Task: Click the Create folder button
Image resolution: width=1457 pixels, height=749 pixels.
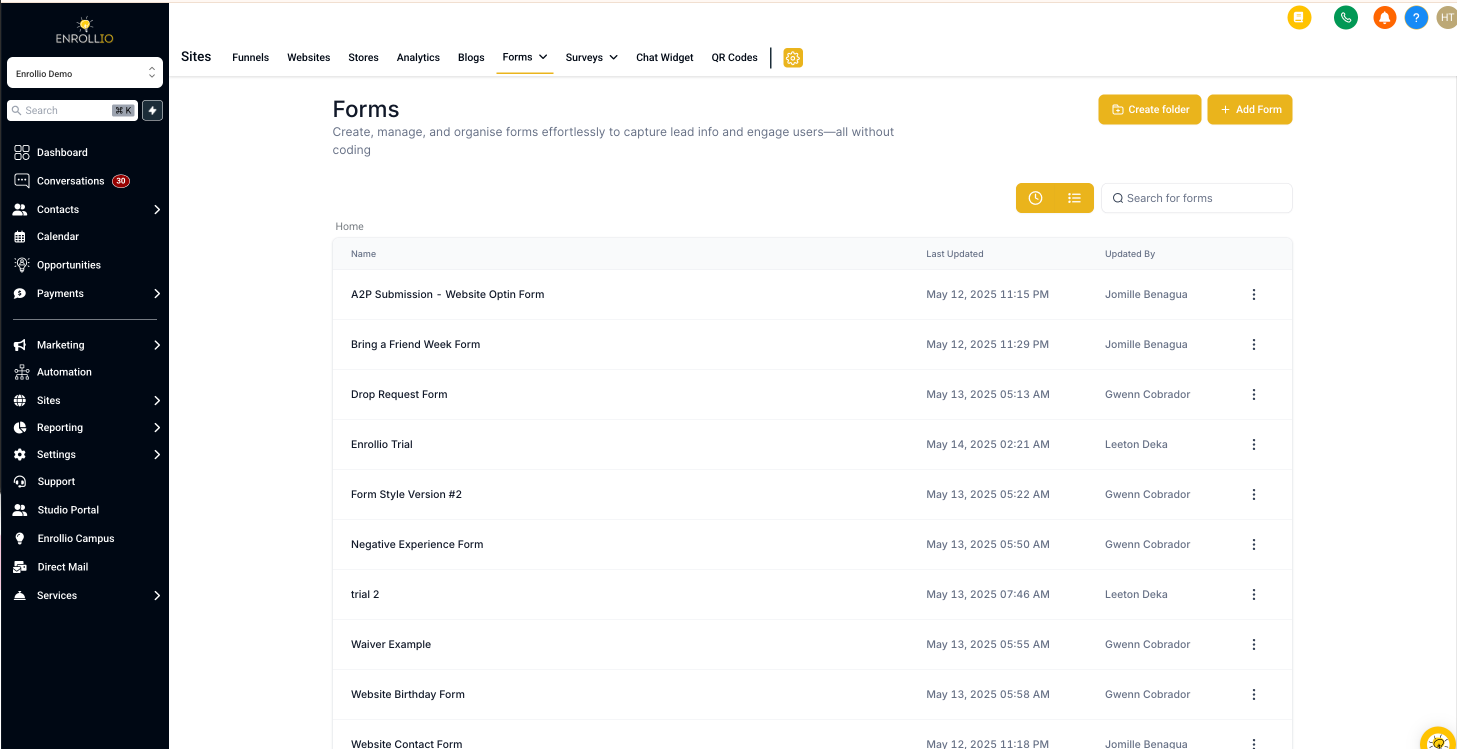Action: [1150, 110]
